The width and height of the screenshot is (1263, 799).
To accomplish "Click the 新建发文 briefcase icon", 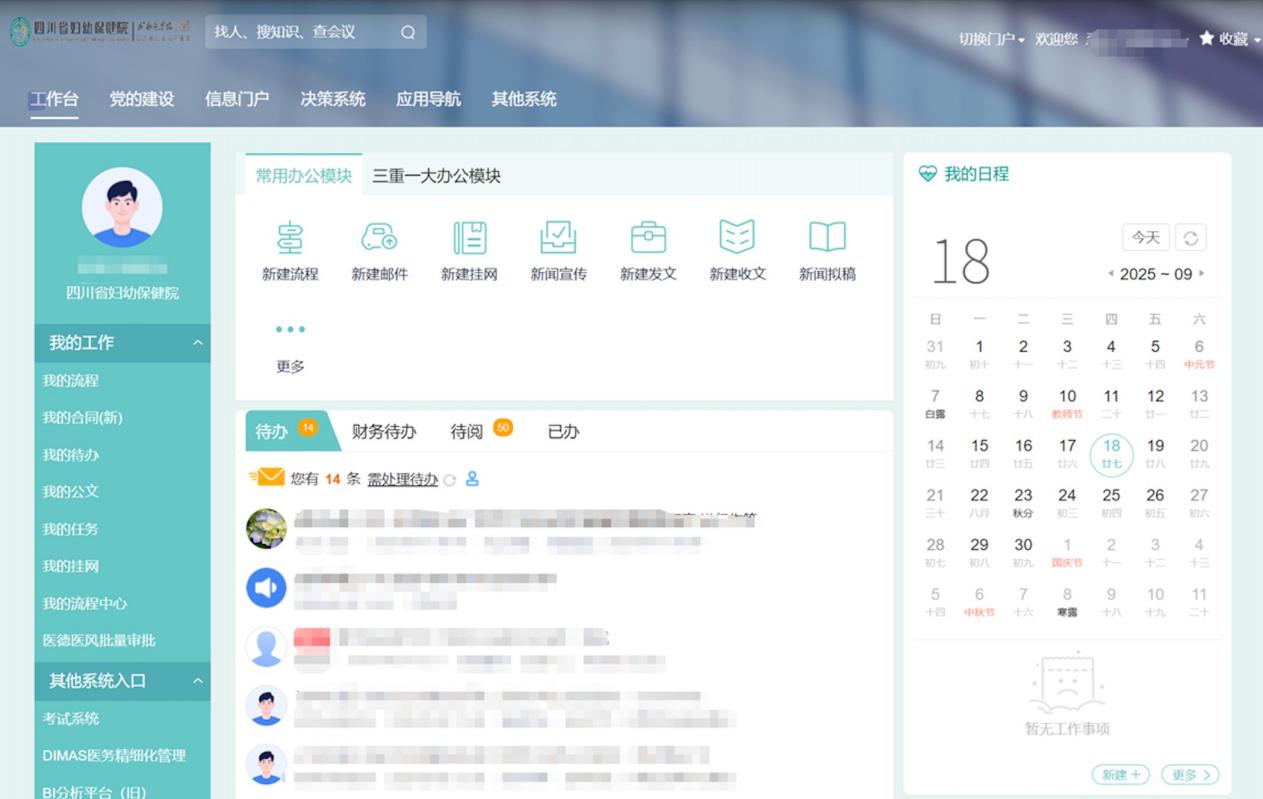I will coord(648,238).
